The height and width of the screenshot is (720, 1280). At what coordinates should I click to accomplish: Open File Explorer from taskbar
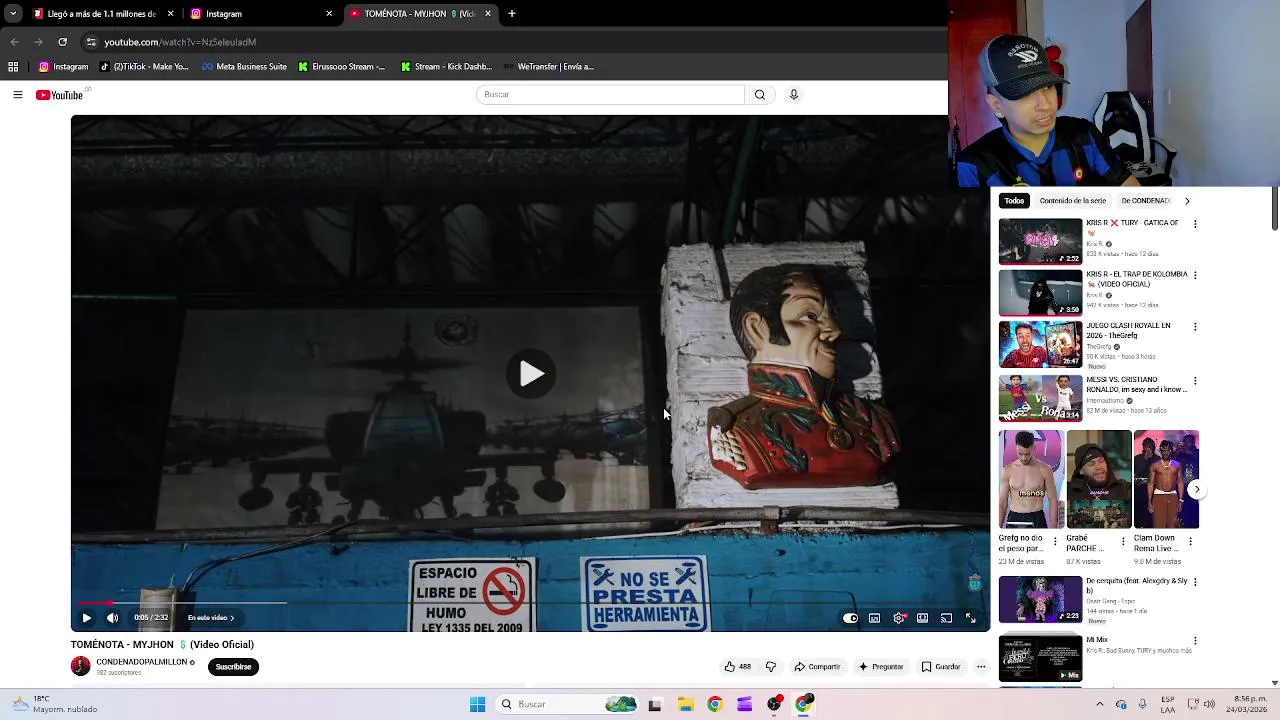pyautogui.click(x=685, y=705)
